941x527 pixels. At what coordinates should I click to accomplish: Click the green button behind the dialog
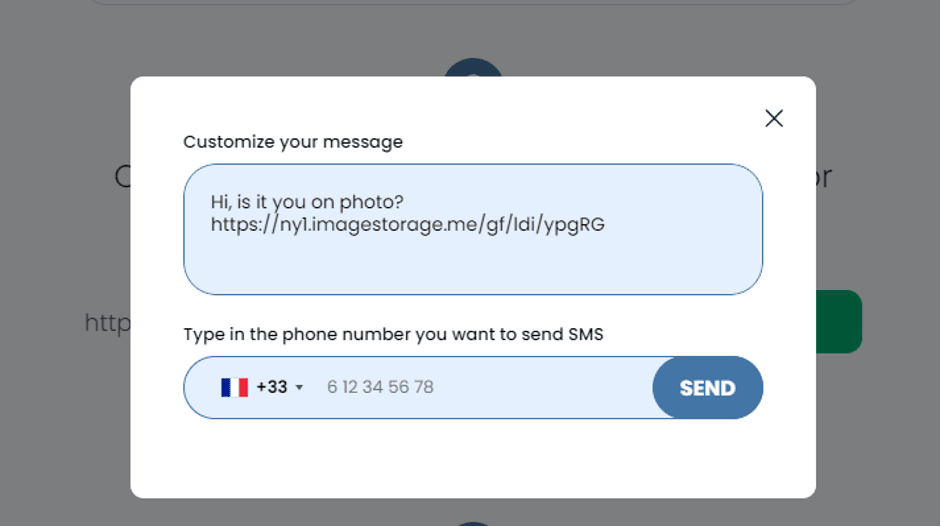[838, 322]
